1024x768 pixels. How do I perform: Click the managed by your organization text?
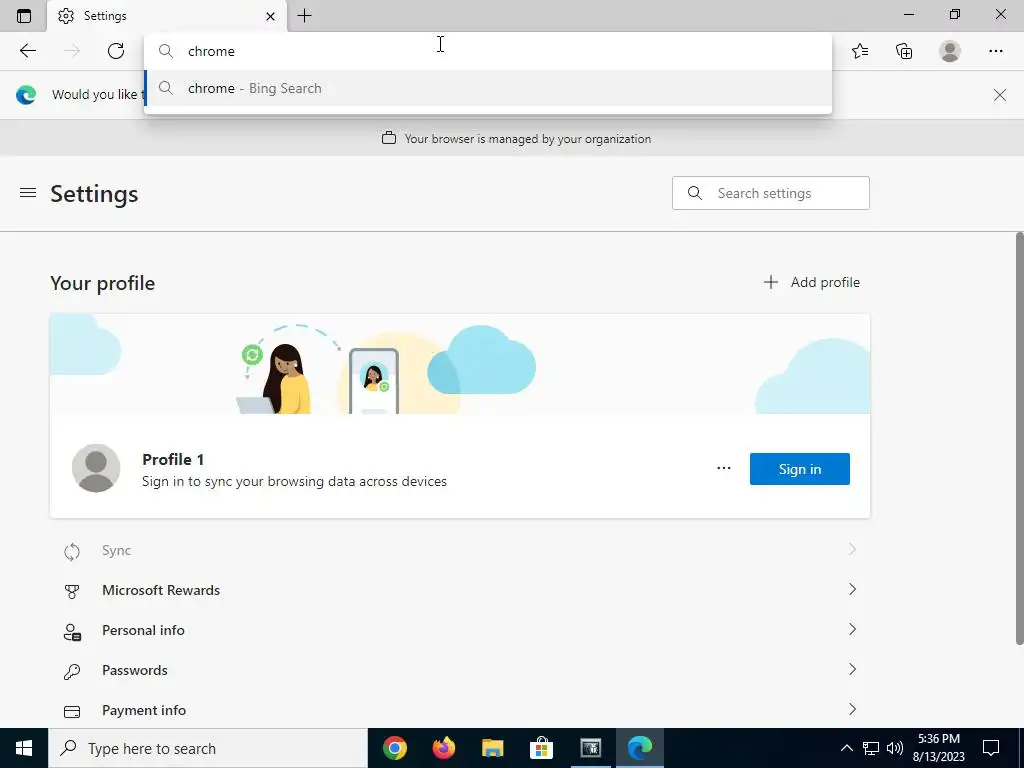[528, 138]
